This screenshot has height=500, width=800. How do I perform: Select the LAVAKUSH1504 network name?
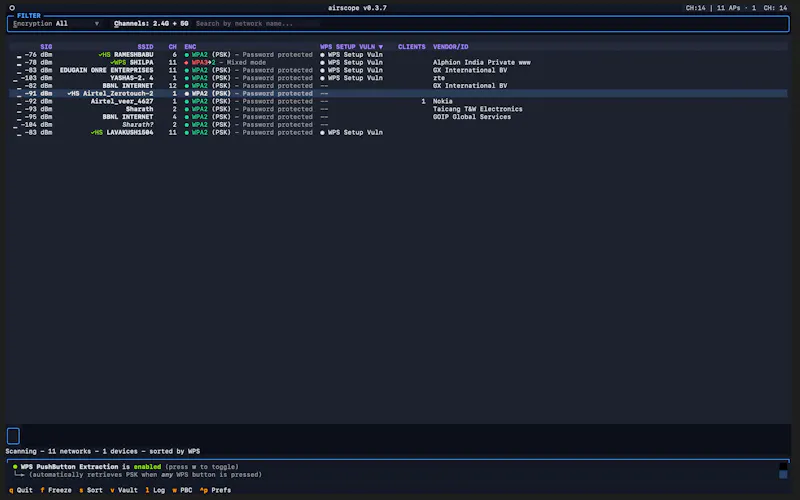coord(130,133)
